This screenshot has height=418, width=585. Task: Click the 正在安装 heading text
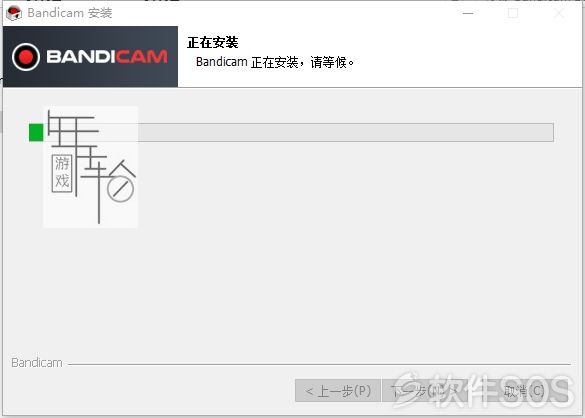(213, 43)
